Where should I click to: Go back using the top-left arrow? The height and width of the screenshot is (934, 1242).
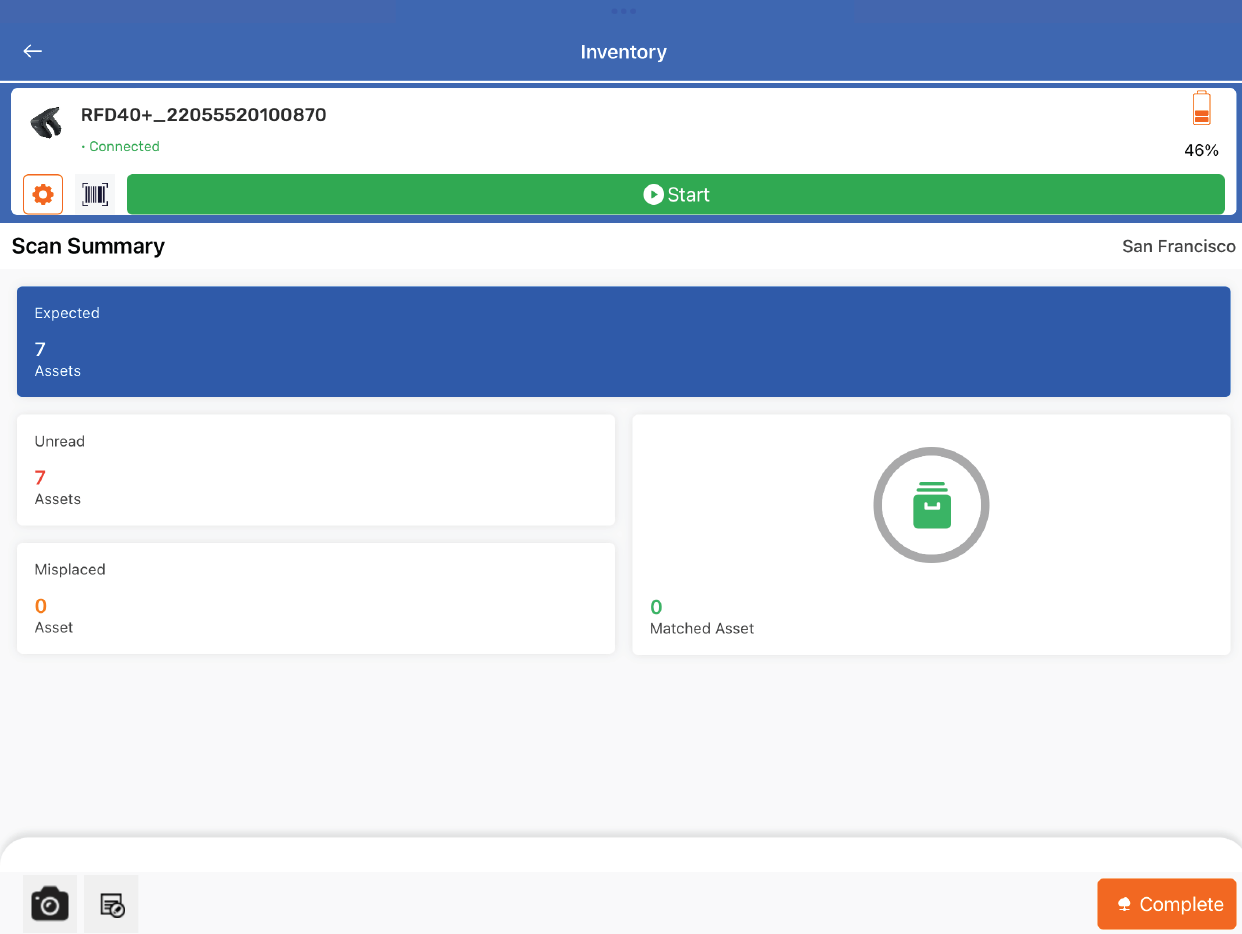tap(33, 51)
